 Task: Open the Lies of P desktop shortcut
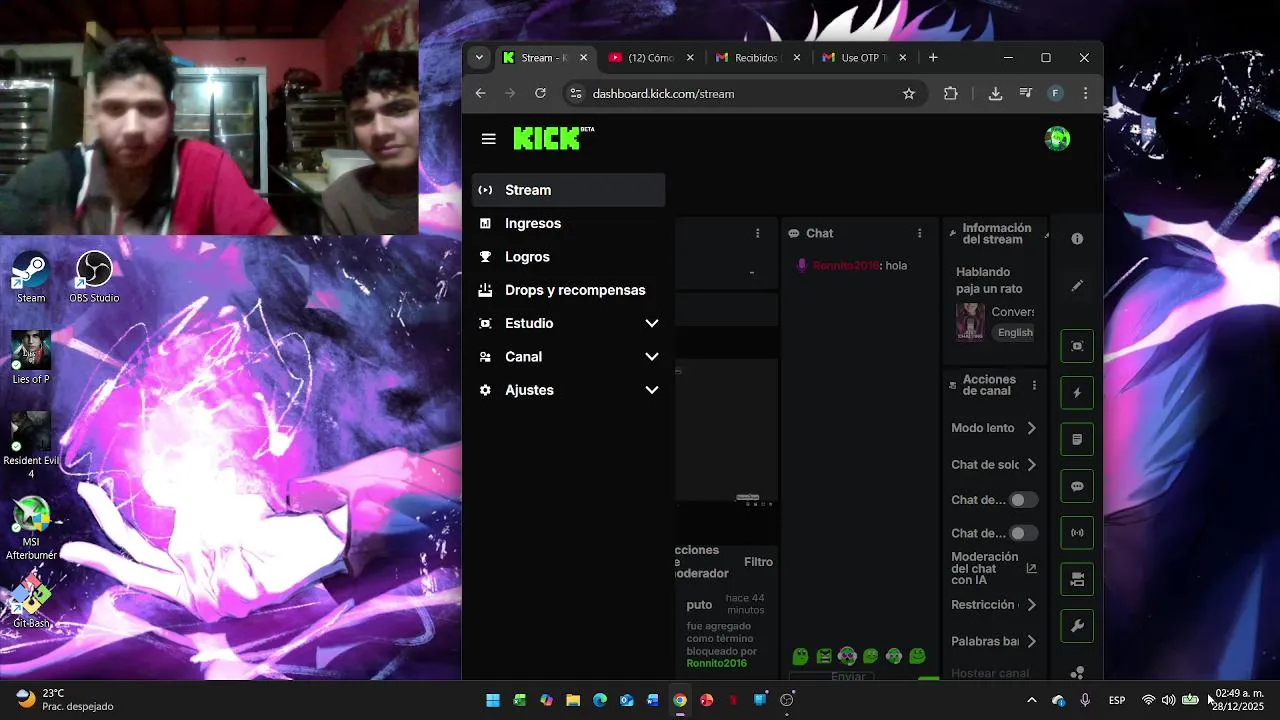pyautogui.click(x=31, y=357)
